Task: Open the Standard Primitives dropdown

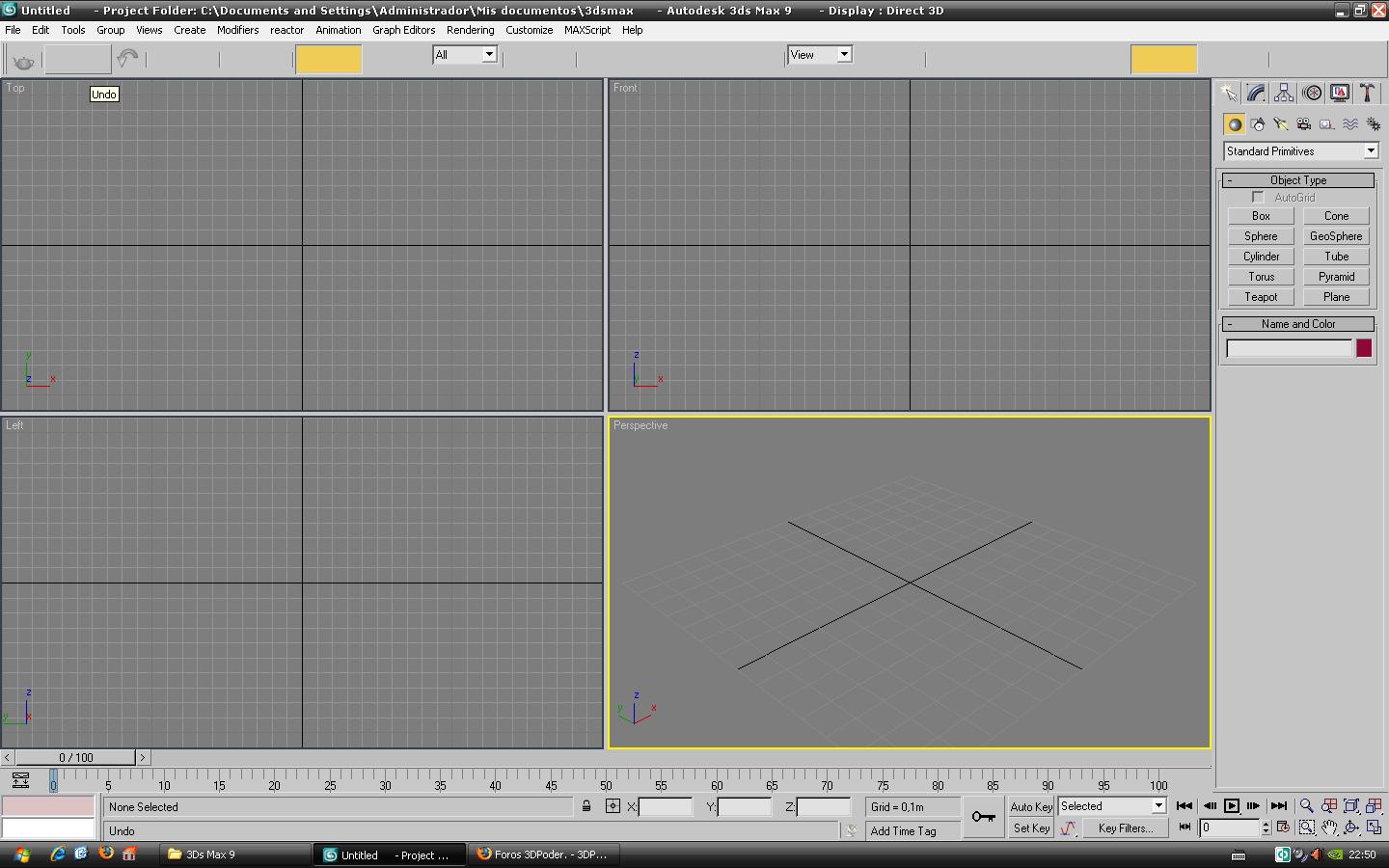Action: [x=1301, y=151]
